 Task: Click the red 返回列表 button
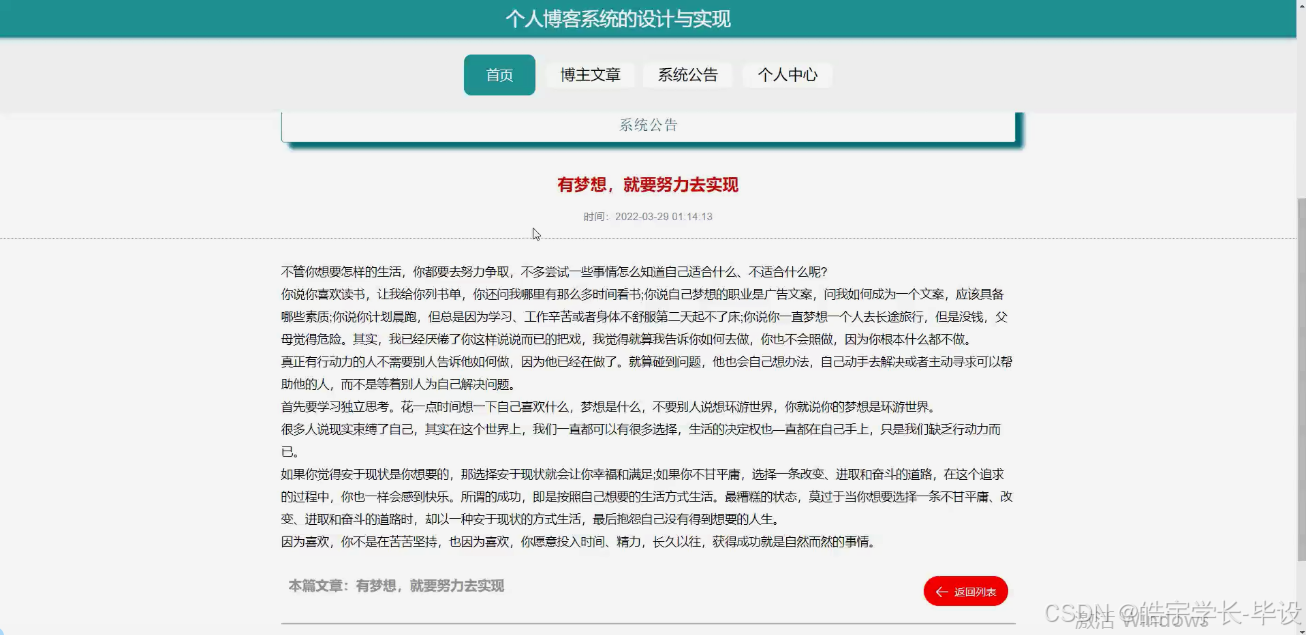click(x=966, y=591)
